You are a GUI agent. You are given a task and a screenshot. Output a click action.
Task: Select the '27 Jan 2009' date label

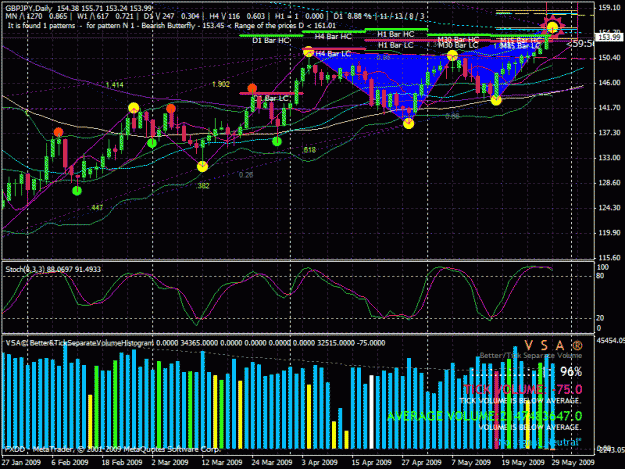pos(22,463)
